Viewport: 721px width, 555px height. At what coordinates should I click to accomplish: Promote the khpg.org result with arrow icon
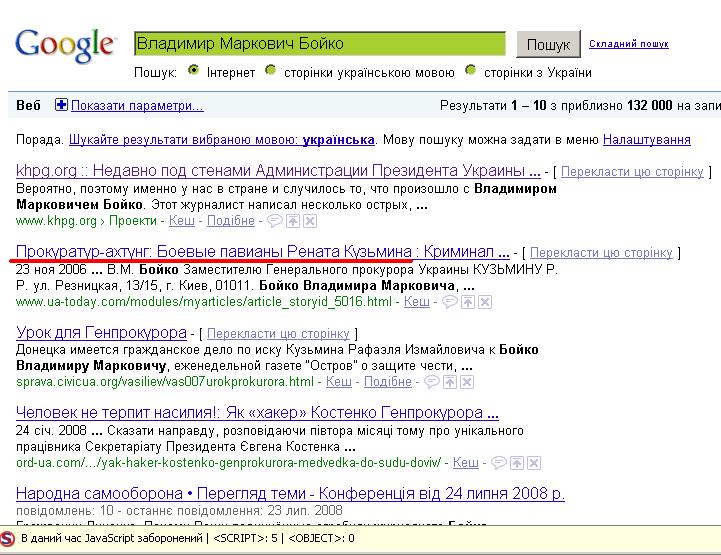tap(292, 221)
